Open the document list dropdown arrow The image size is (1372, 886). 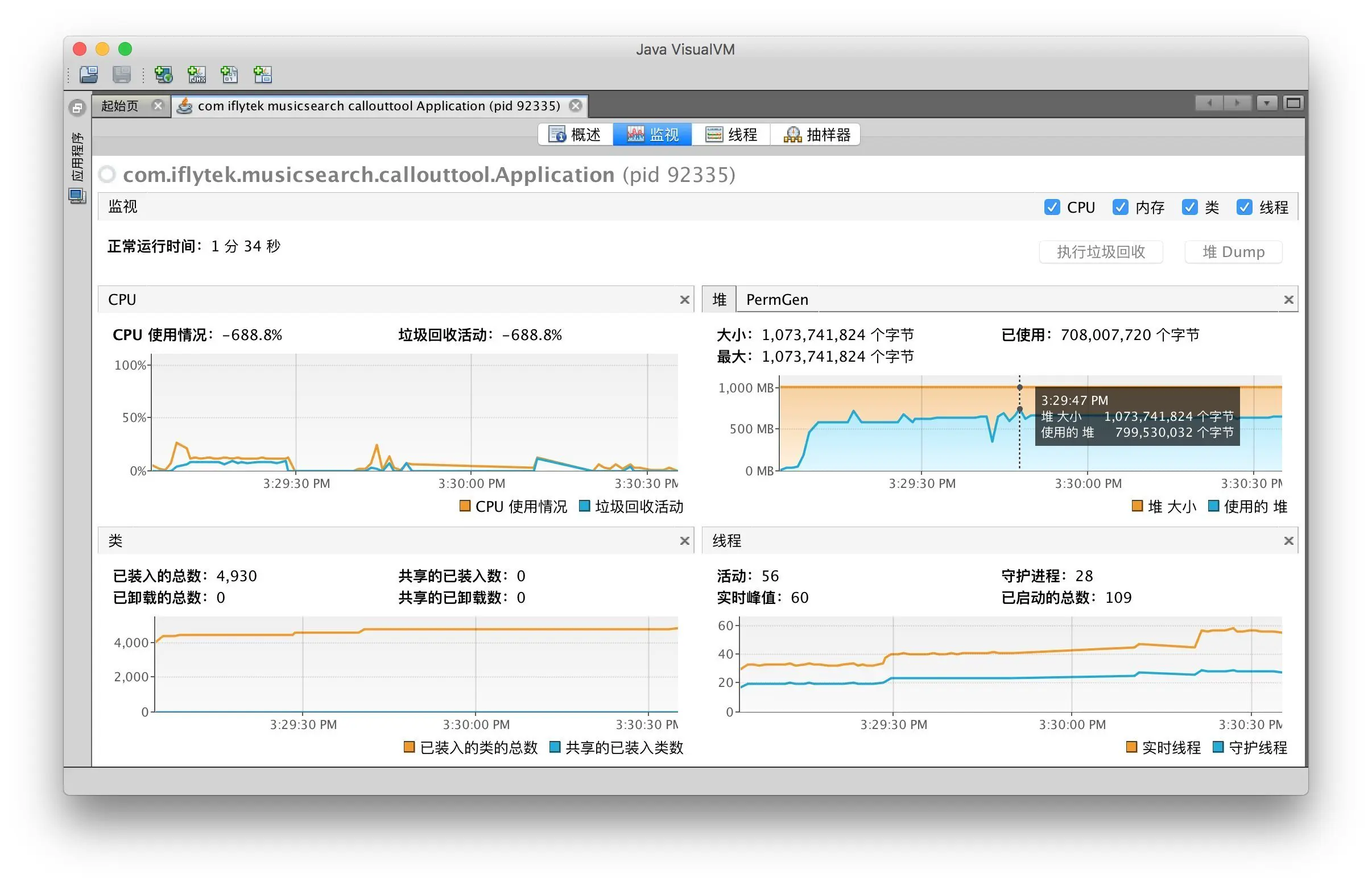point(1266,103)
